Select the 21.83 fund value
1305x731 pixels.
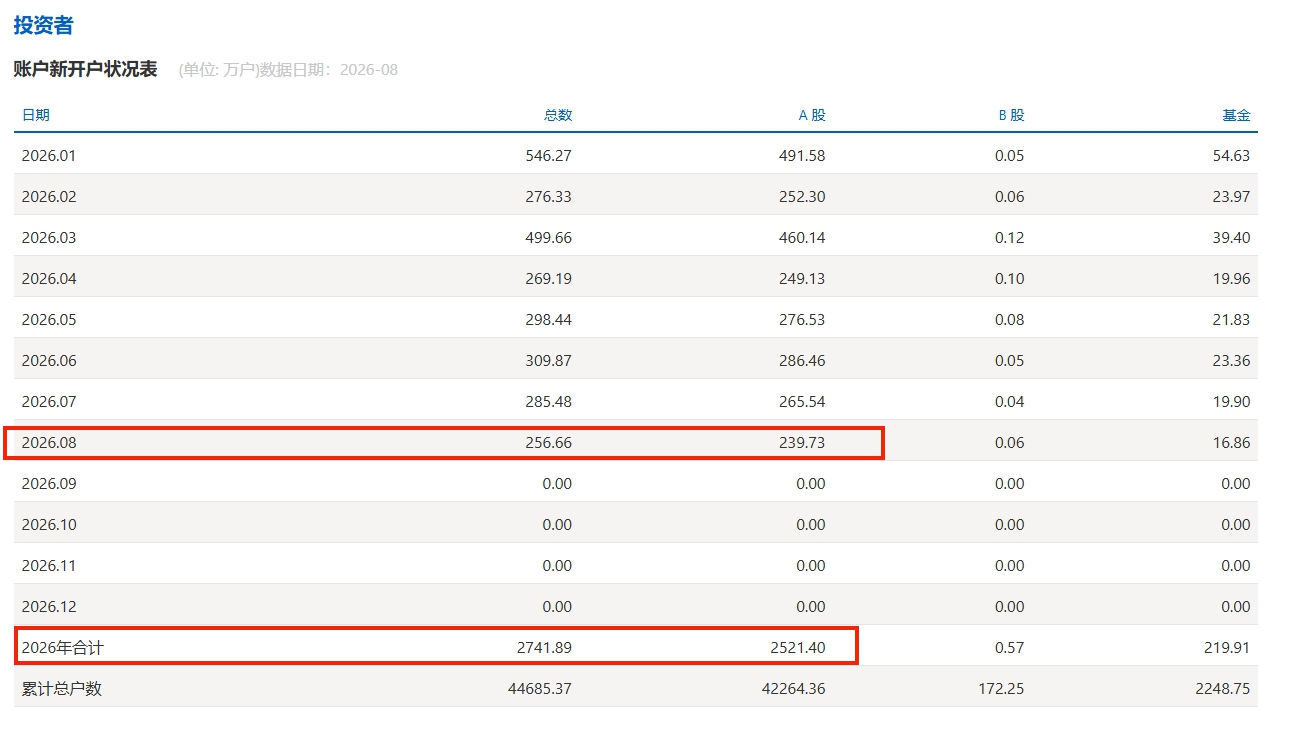(1232, 320)
